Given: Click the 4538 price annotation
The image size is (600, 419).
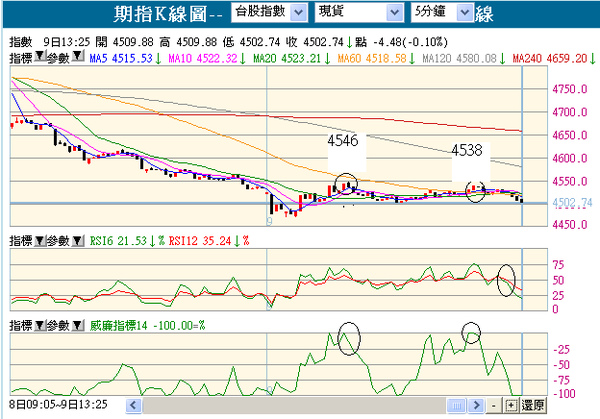Looking at the screenshot, I should point(467,150).
